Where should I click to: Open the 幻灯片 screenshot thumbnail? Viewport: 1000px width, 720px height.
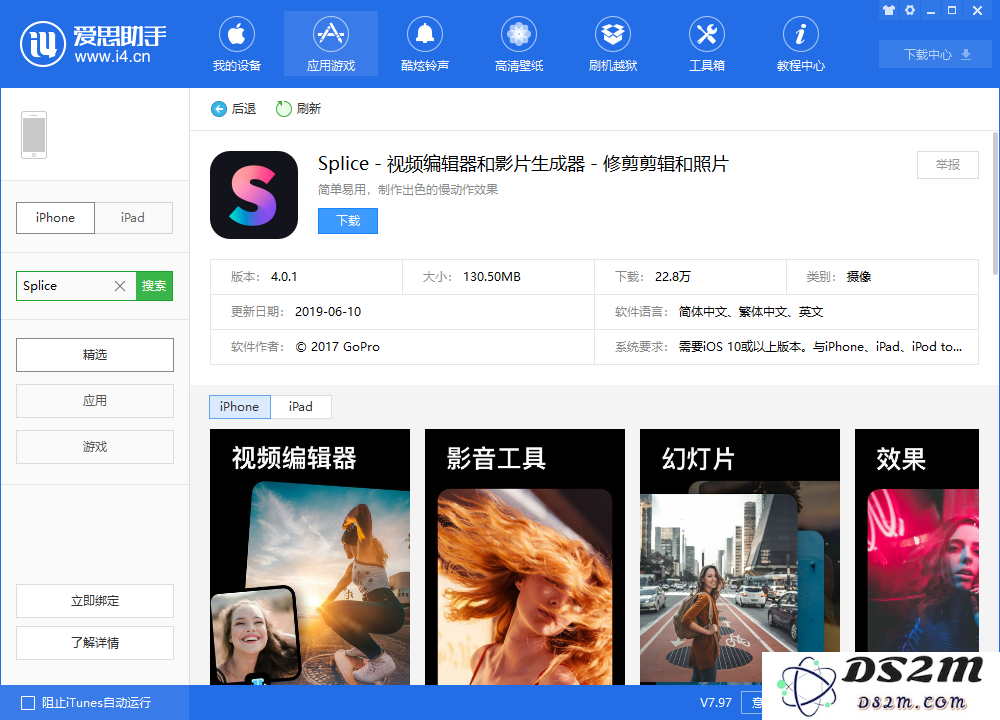tap(740, 557)
